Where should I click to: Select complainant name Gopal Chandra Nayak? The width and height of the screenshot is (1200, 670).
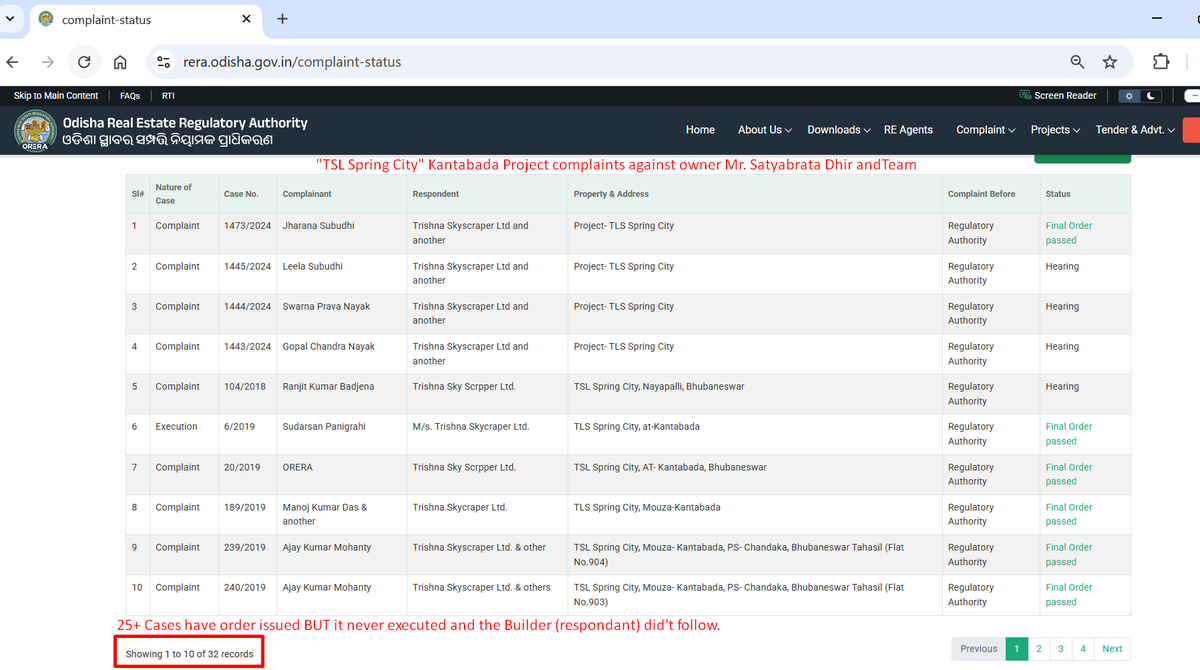[329, 346]
